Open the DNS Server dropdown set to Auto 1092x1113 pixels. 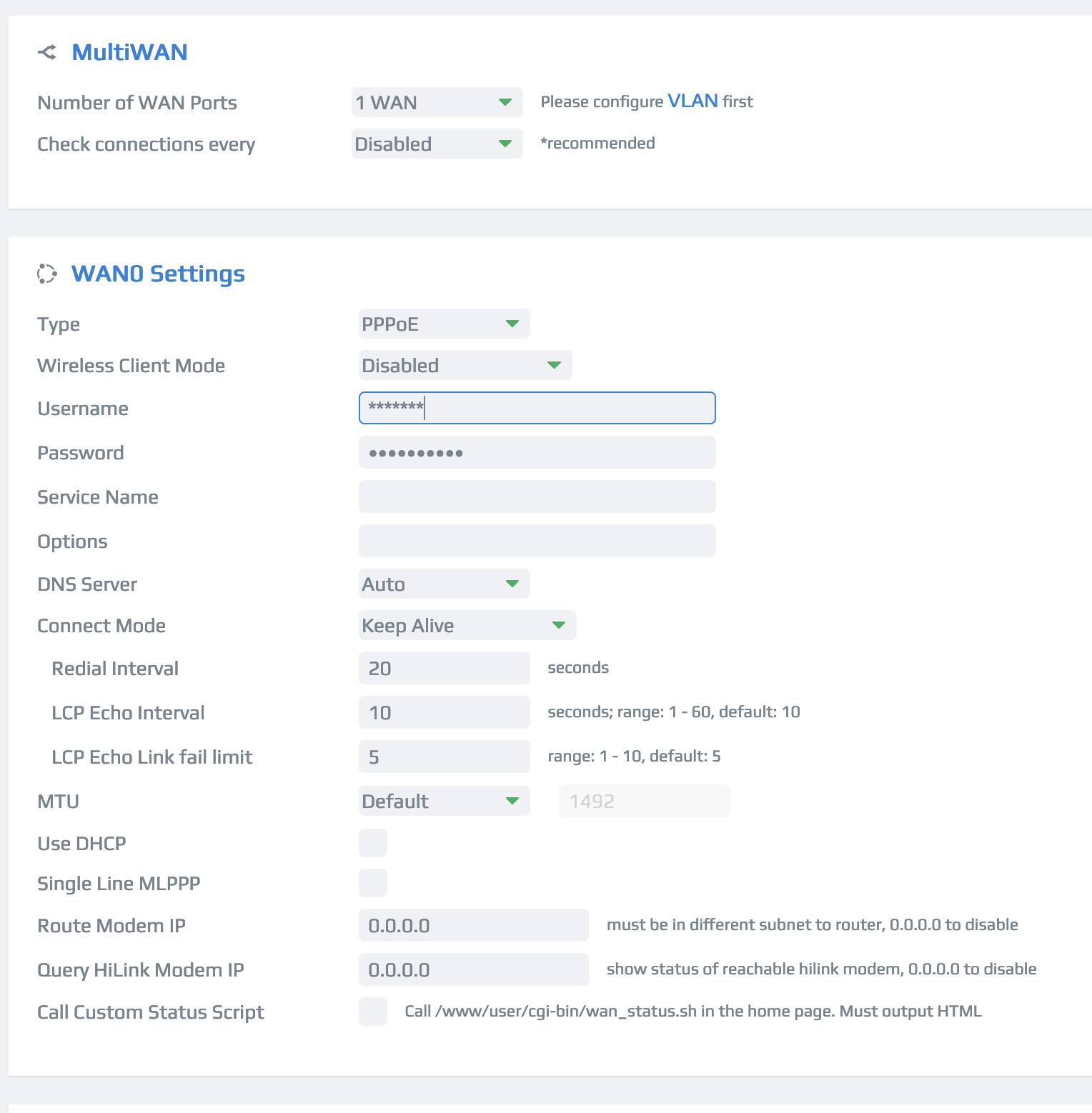pyautogui.click(x=443, y=584)
